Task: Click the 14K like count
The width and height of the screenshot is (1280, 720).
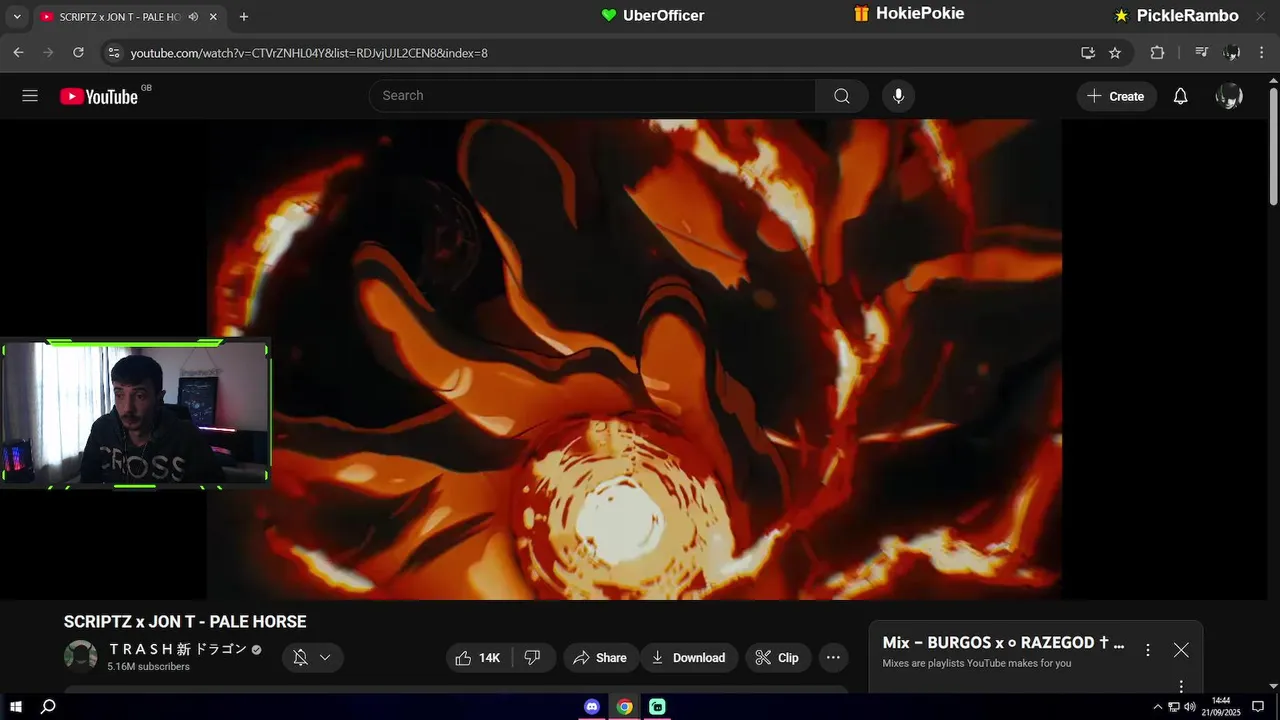Action: click(489, 658)
